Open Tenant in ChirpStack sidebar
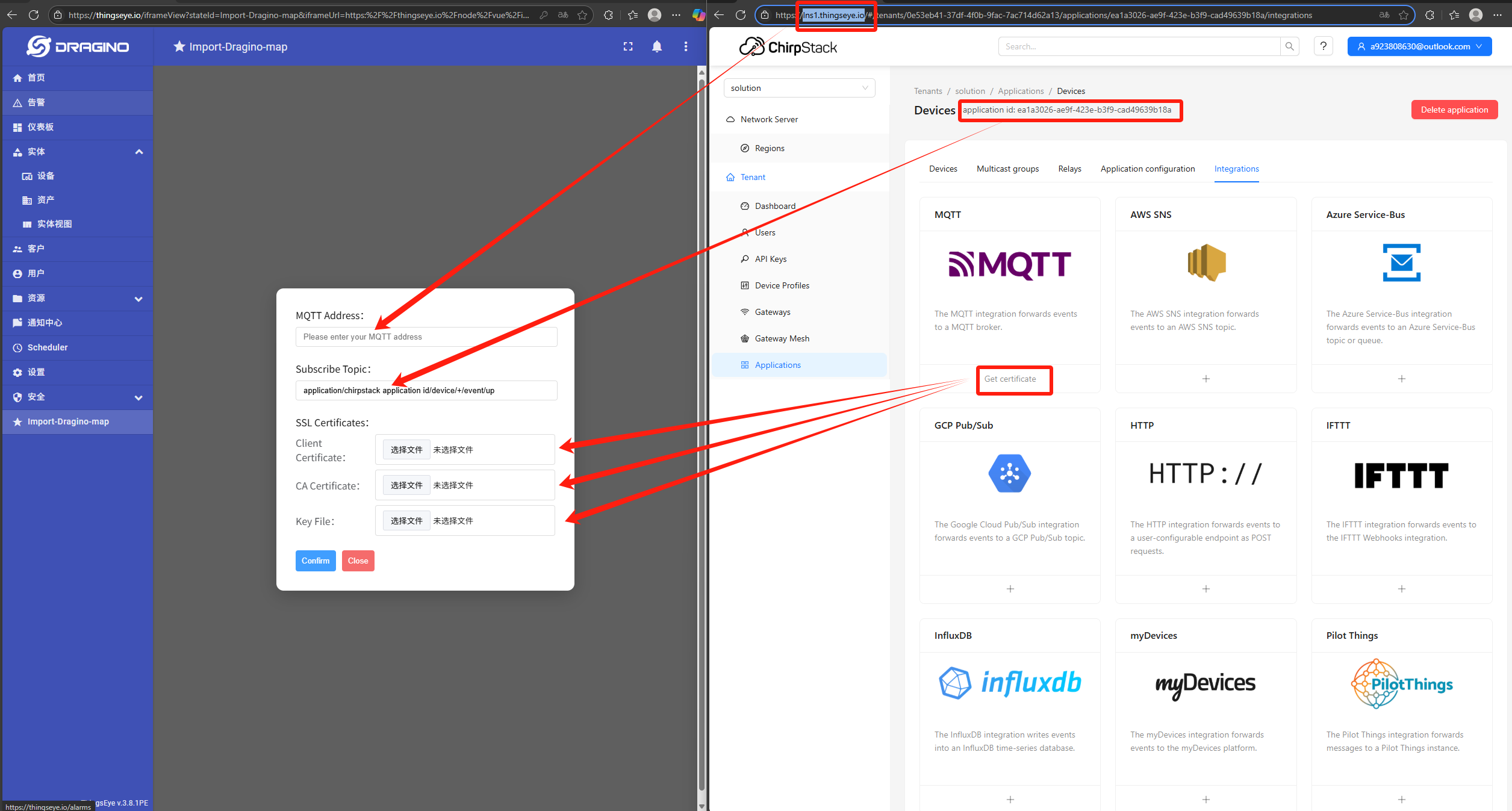The image size is (1512, 811). (x=799, y=177)
